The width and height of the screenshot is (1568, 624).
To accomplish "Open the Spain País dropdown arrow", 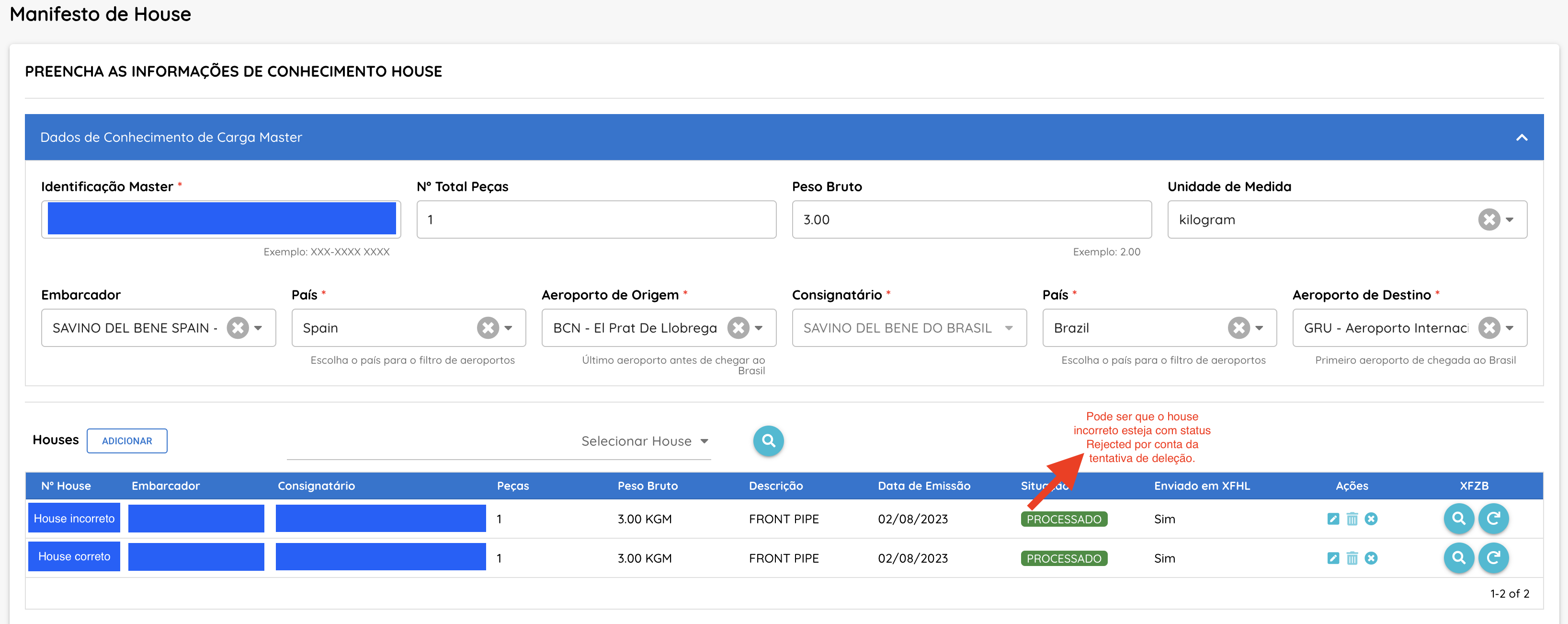I will (508, 328).
